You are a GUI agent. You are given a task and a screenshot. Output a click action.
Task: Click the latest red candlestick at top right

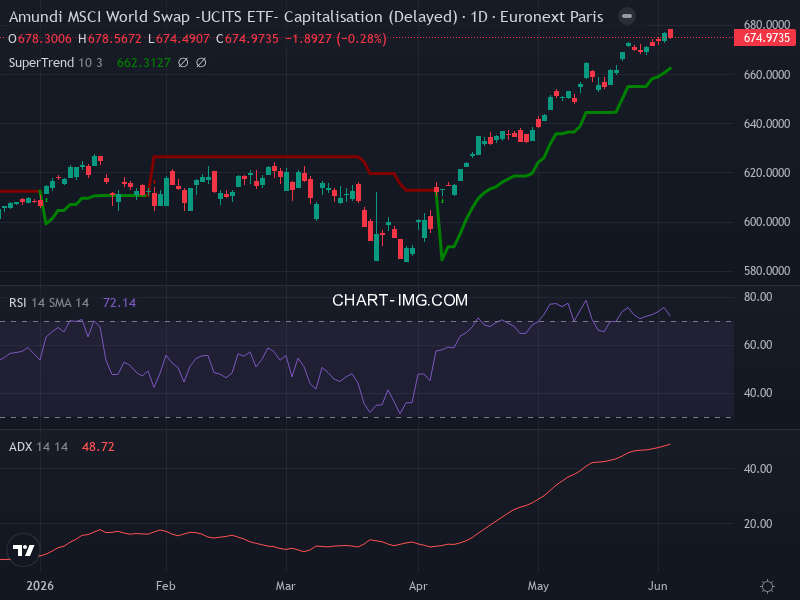(x=670, y=34)
